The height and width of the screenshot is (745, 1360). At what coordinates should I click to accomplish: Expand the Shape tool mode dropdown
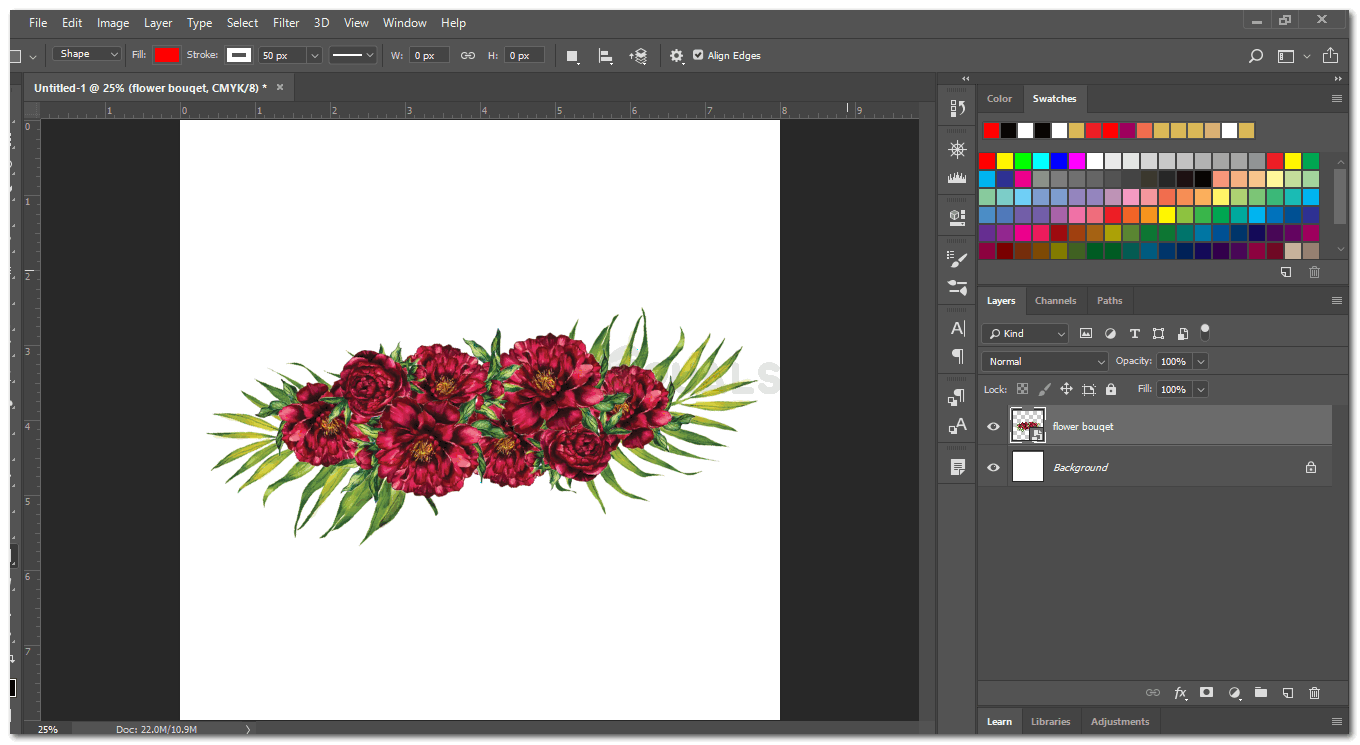point(88,54)
